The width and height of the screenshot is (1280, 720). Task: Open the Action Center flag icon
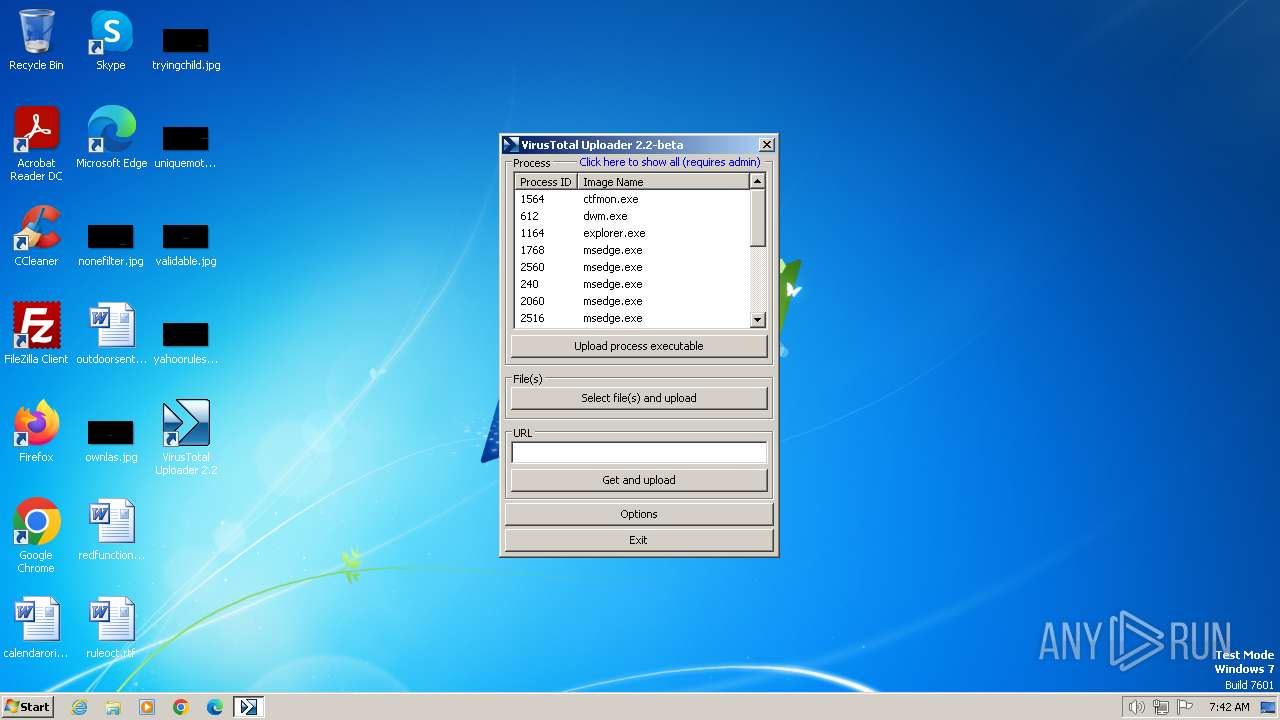point(1185,707)
